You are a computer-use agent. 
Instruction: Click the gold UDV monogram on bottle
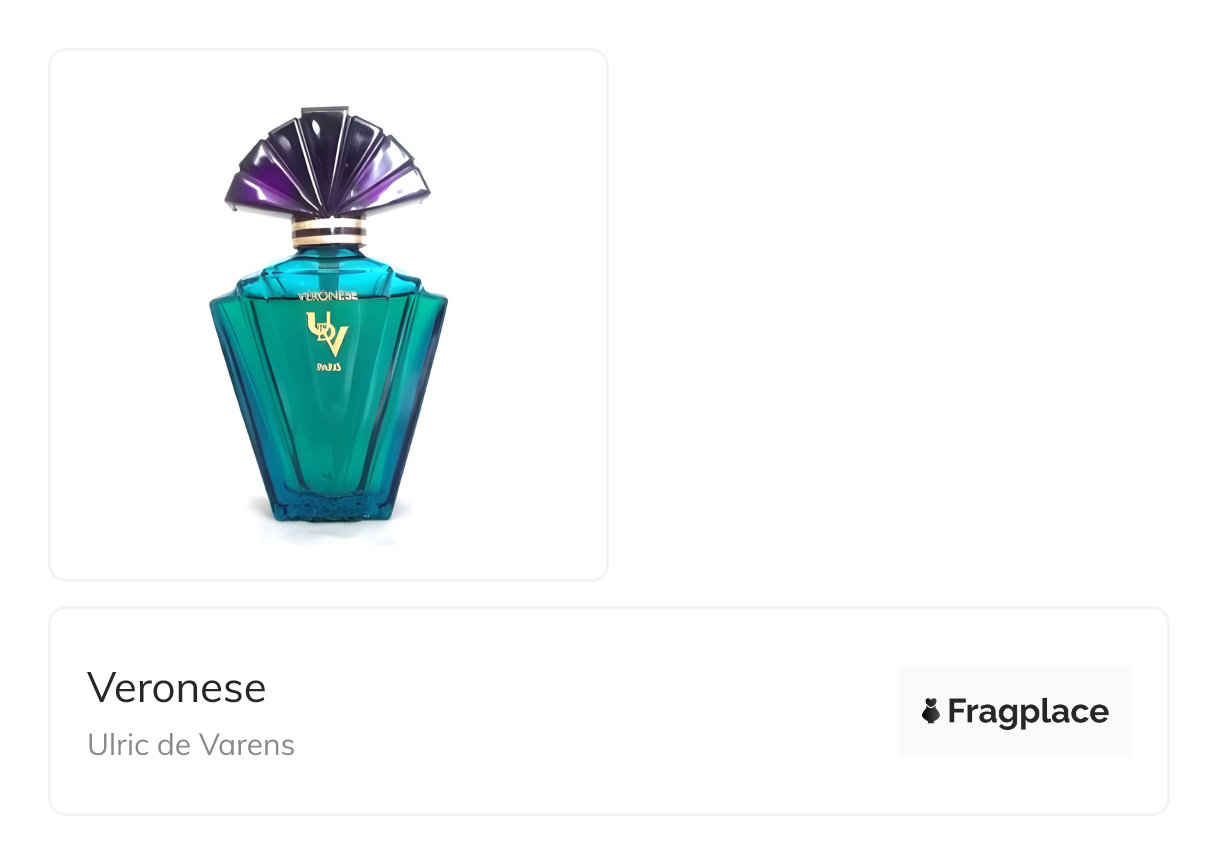click(327, 334)
